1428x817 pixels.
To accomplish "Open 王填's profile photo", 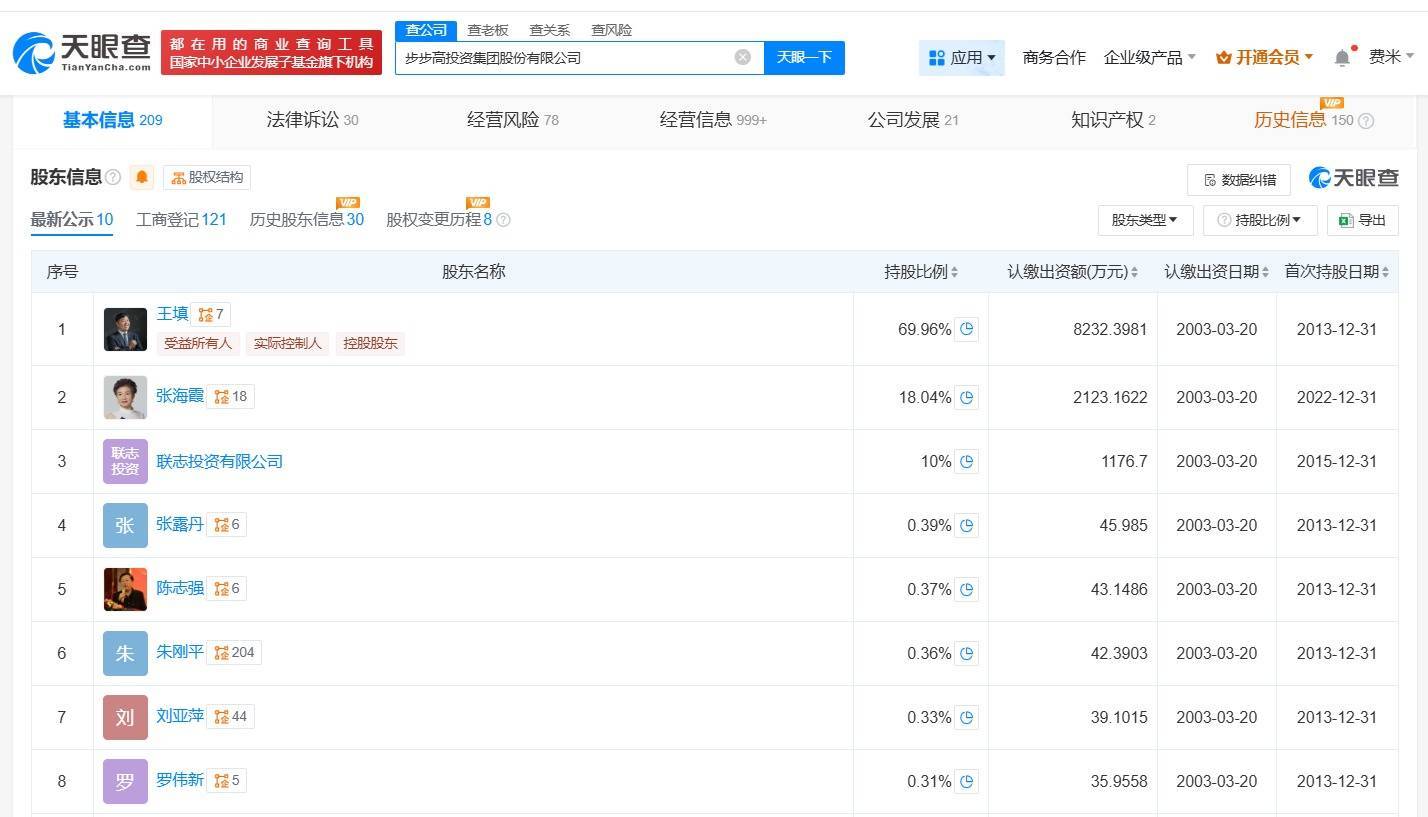I will 125,329.
